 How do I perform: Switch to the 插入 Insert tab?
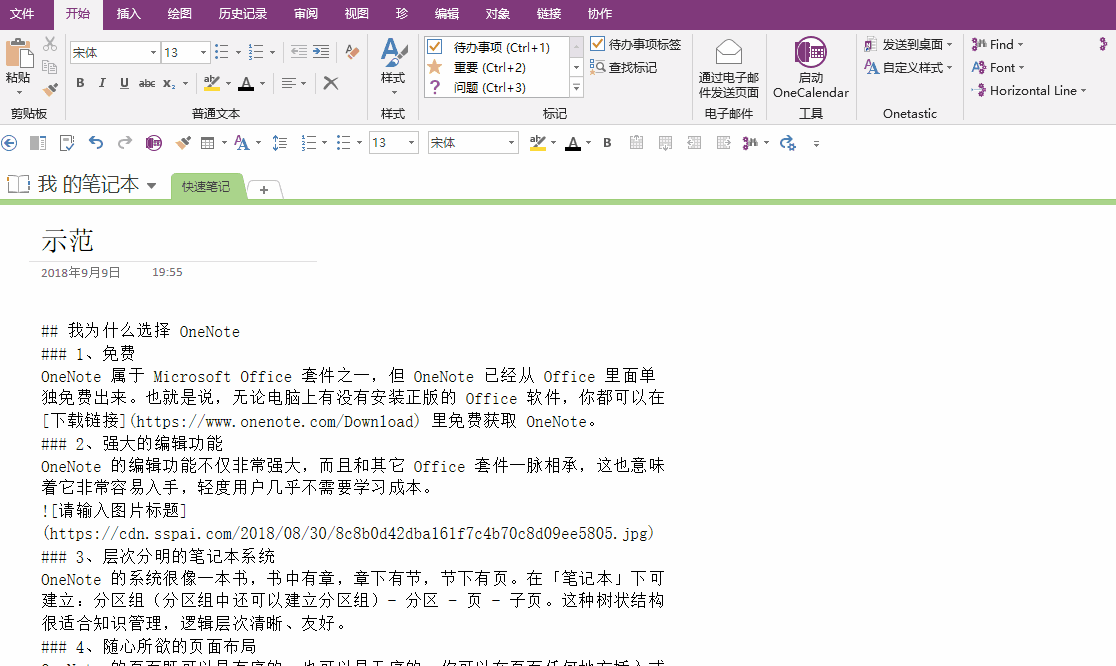(129, 14)
